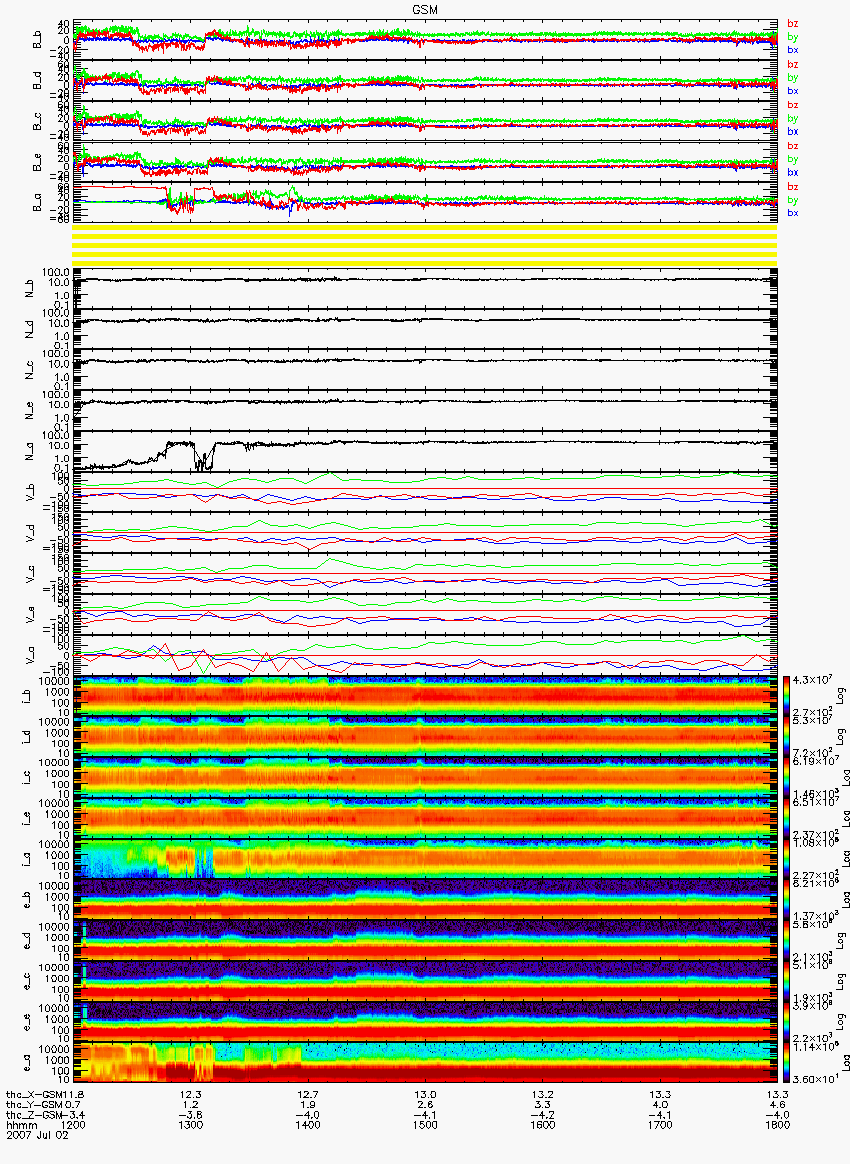The image size is (850, 1164).
Task: Select the bz legend label beside B_a
Action: [793, 186]
